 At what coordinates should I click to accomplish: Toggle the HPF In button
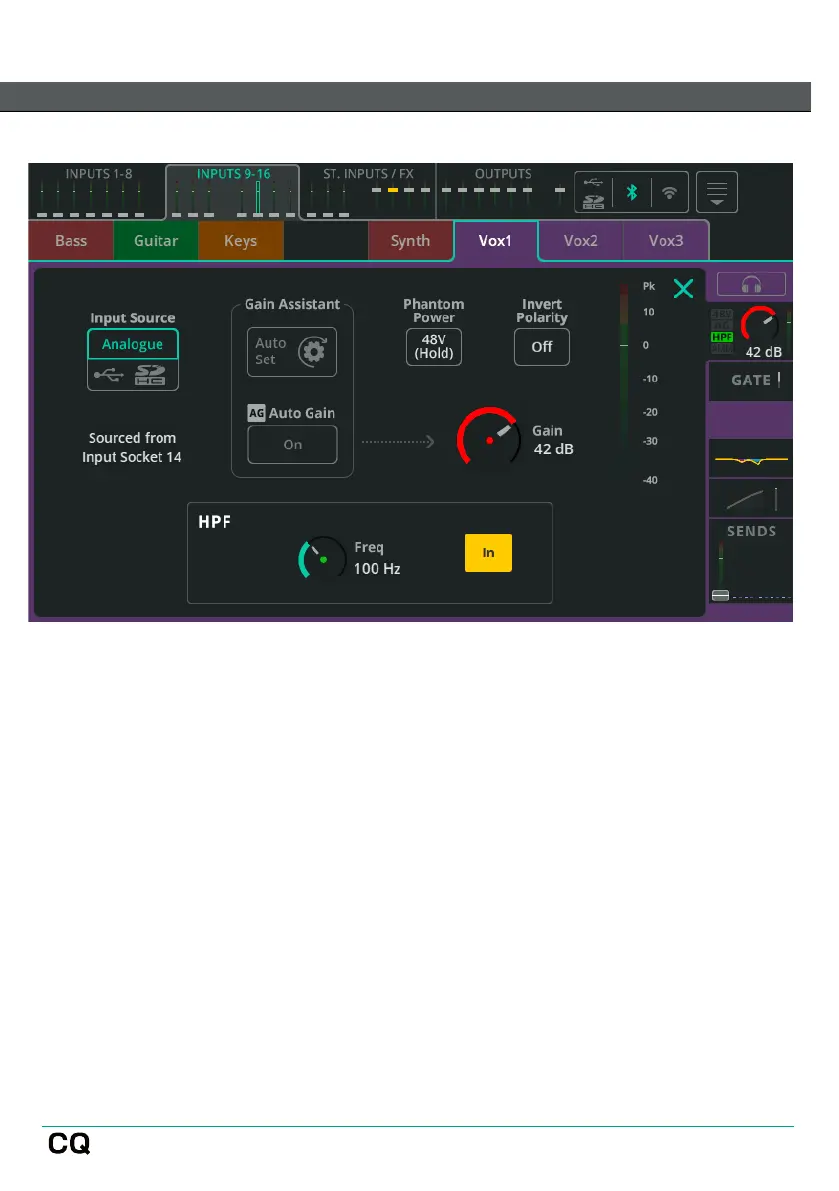(488, 553)
